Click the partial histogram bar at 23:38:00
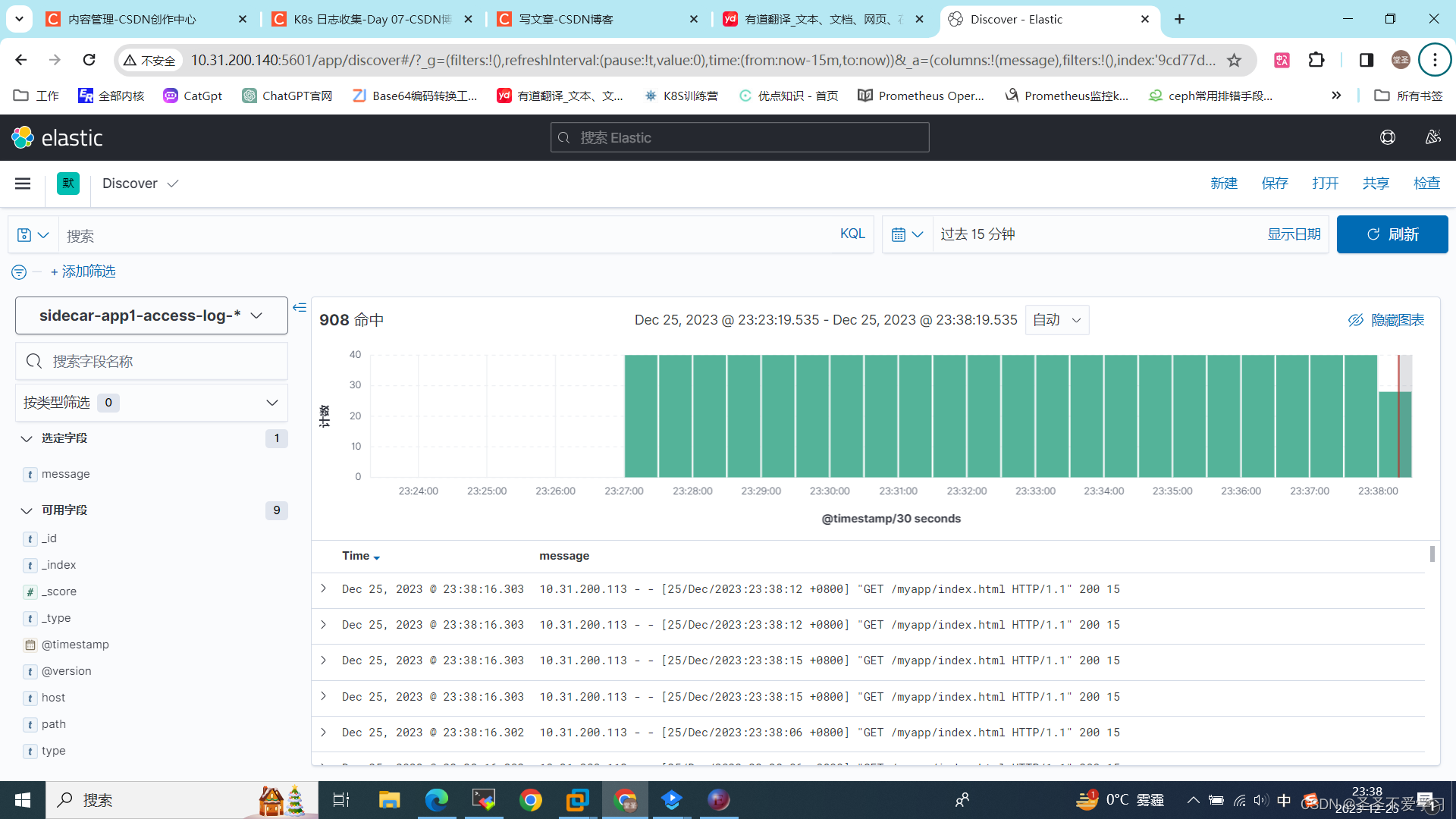 (1395, 435)
